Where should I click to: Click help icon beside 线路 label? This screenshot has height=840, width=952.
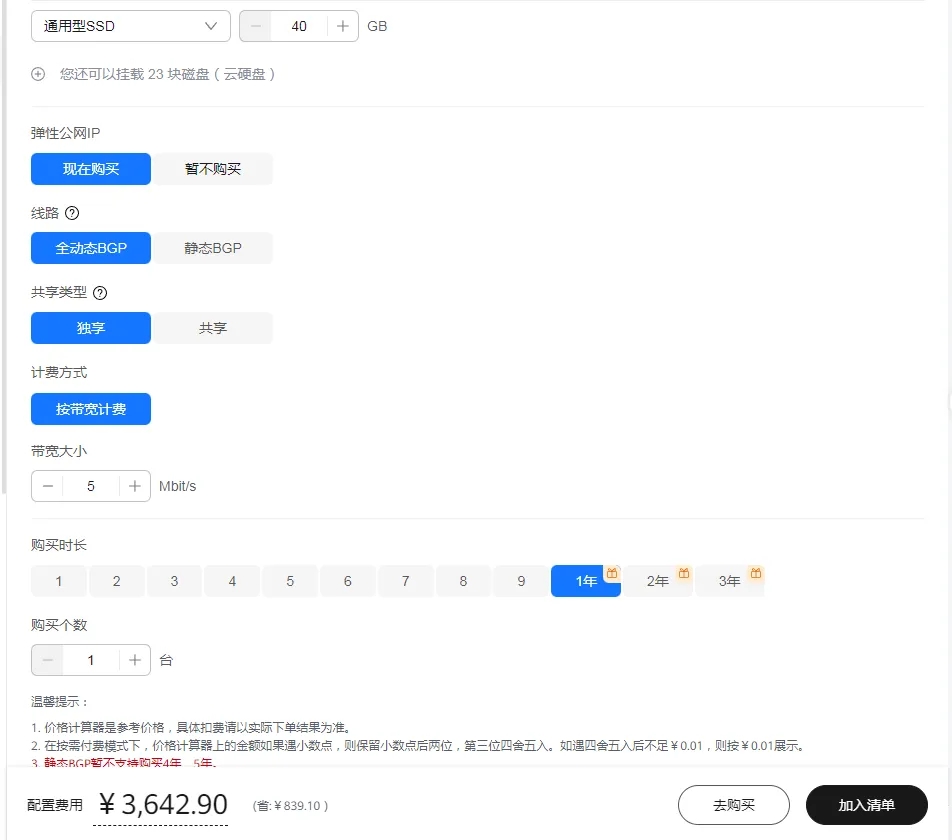(x=71, y=212)
